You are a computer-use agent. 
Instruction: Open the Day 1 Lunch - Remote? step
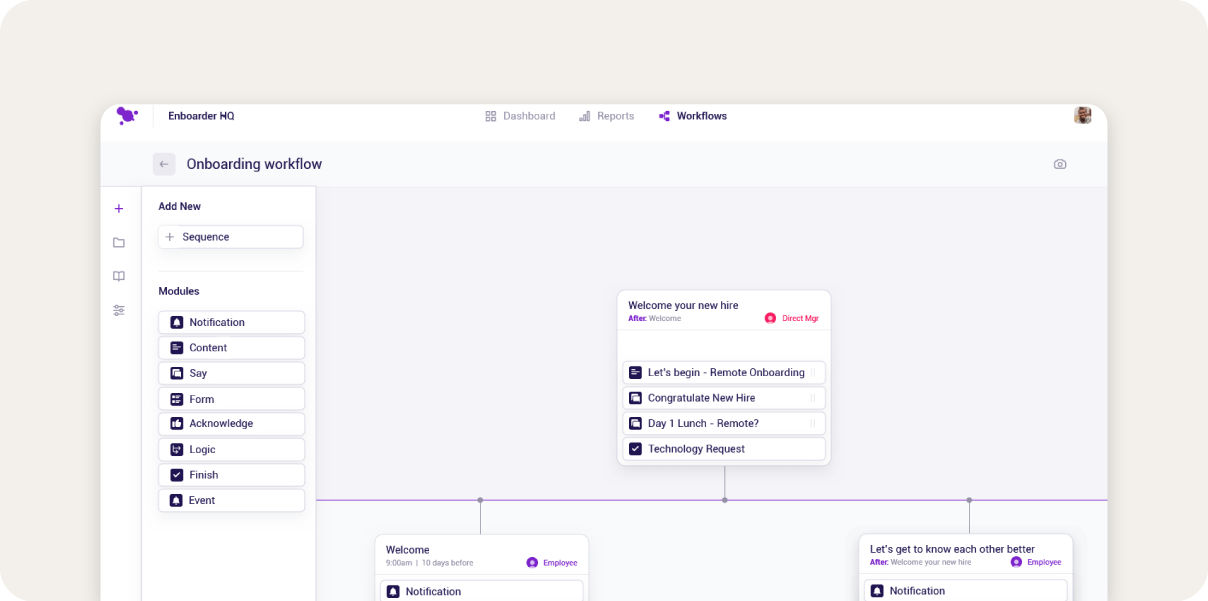point(724,423)
